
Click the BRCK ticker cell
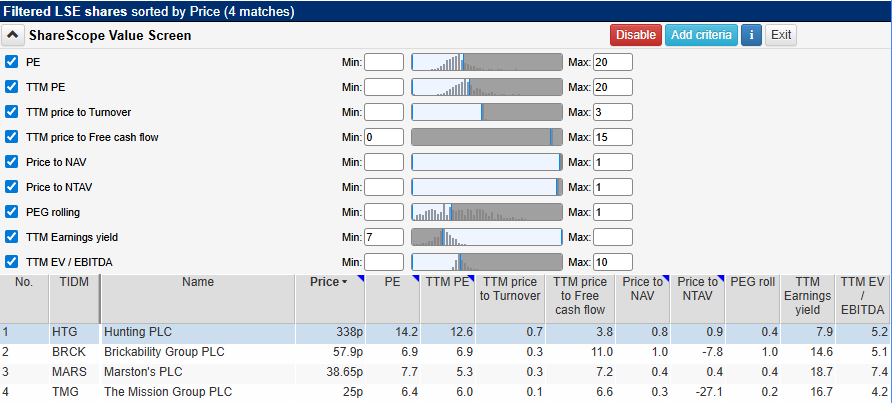tap(75, 353)
